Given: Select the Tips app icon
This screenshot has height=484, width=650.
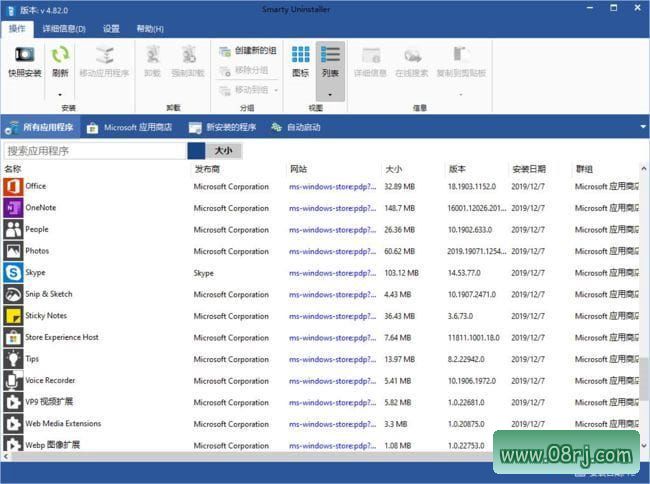Looking at the screenshot, I should tap(13, 359).
